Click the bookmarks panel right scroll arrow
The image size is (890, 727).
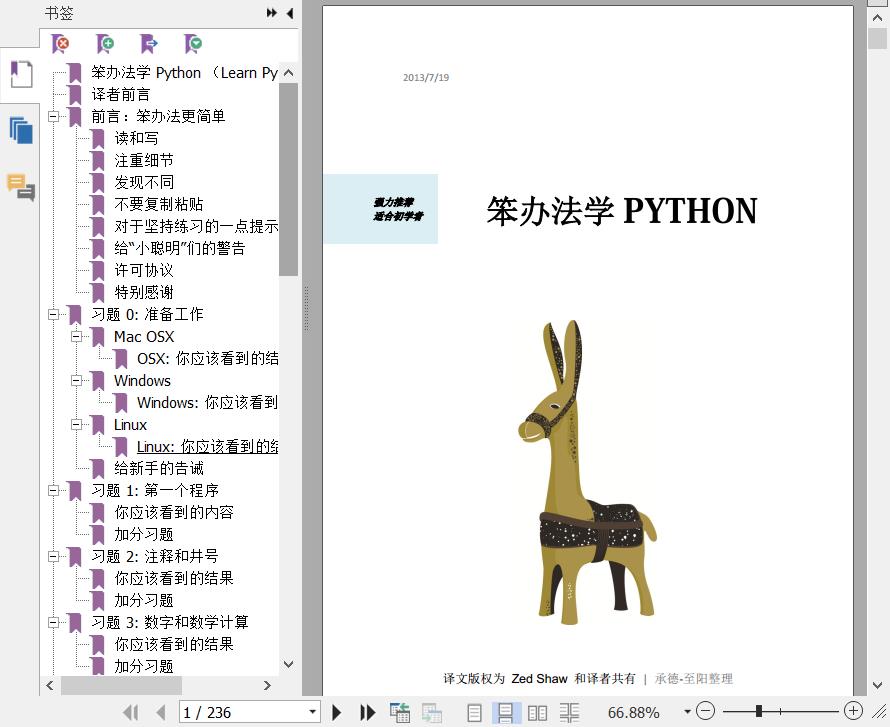(267, 686)
